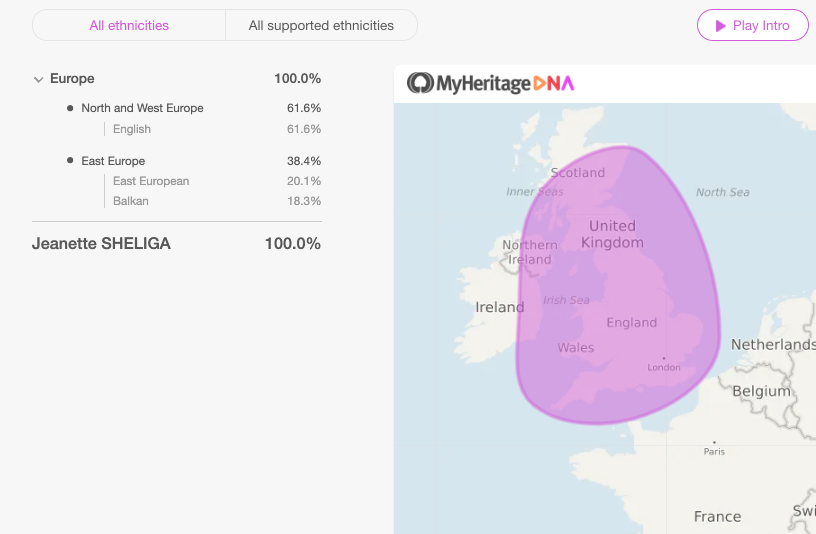The height and width of the screenshot is (534, 816).
Task: Click the play triangle icon in Play Intro
Action: 720,26
